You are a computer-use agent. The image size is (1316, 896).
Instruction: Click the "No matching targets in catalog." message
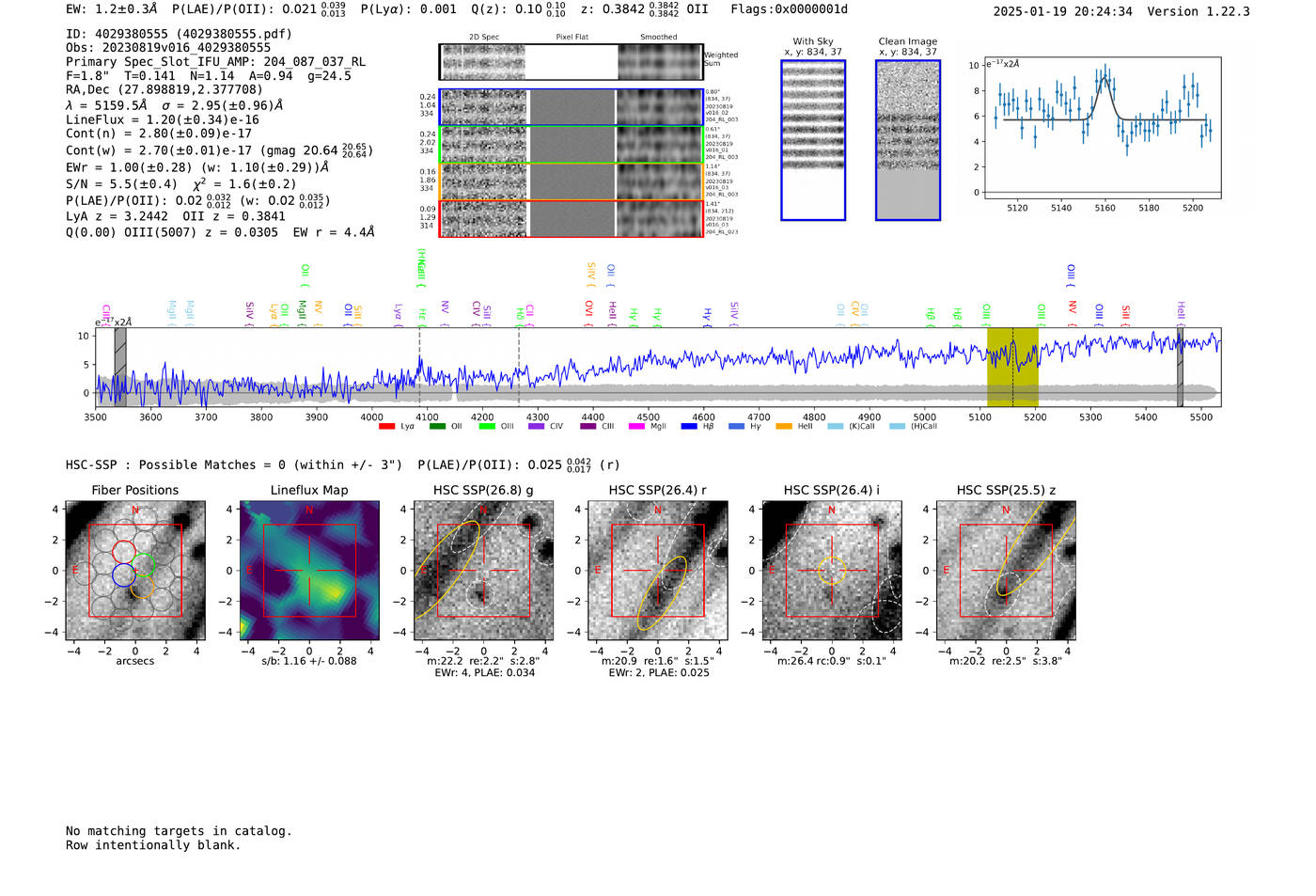click(x=179, y=831)
